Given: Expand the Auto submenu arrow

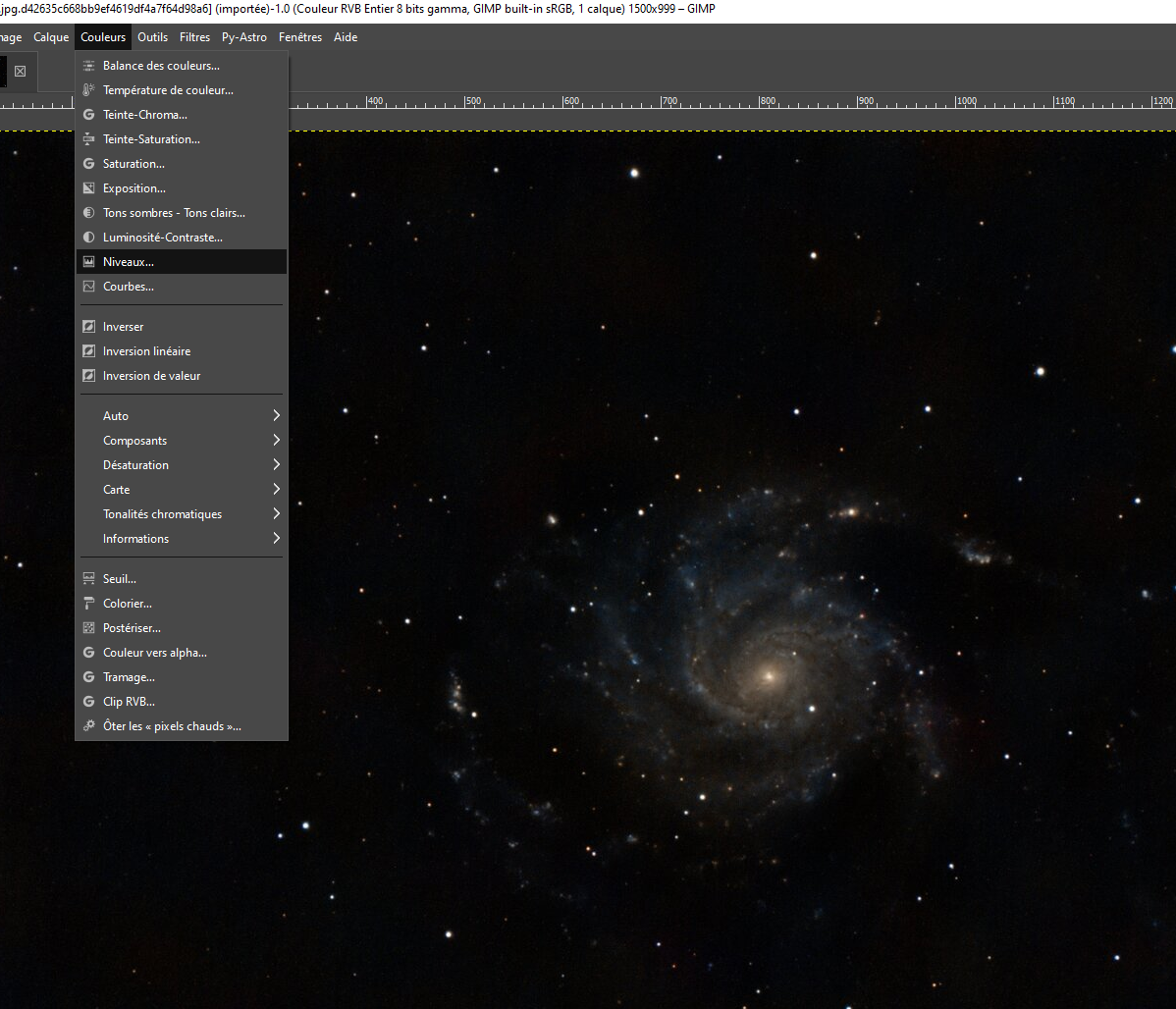Looking at the screenshot, I should pyautogui.click(x=276, y=416).
